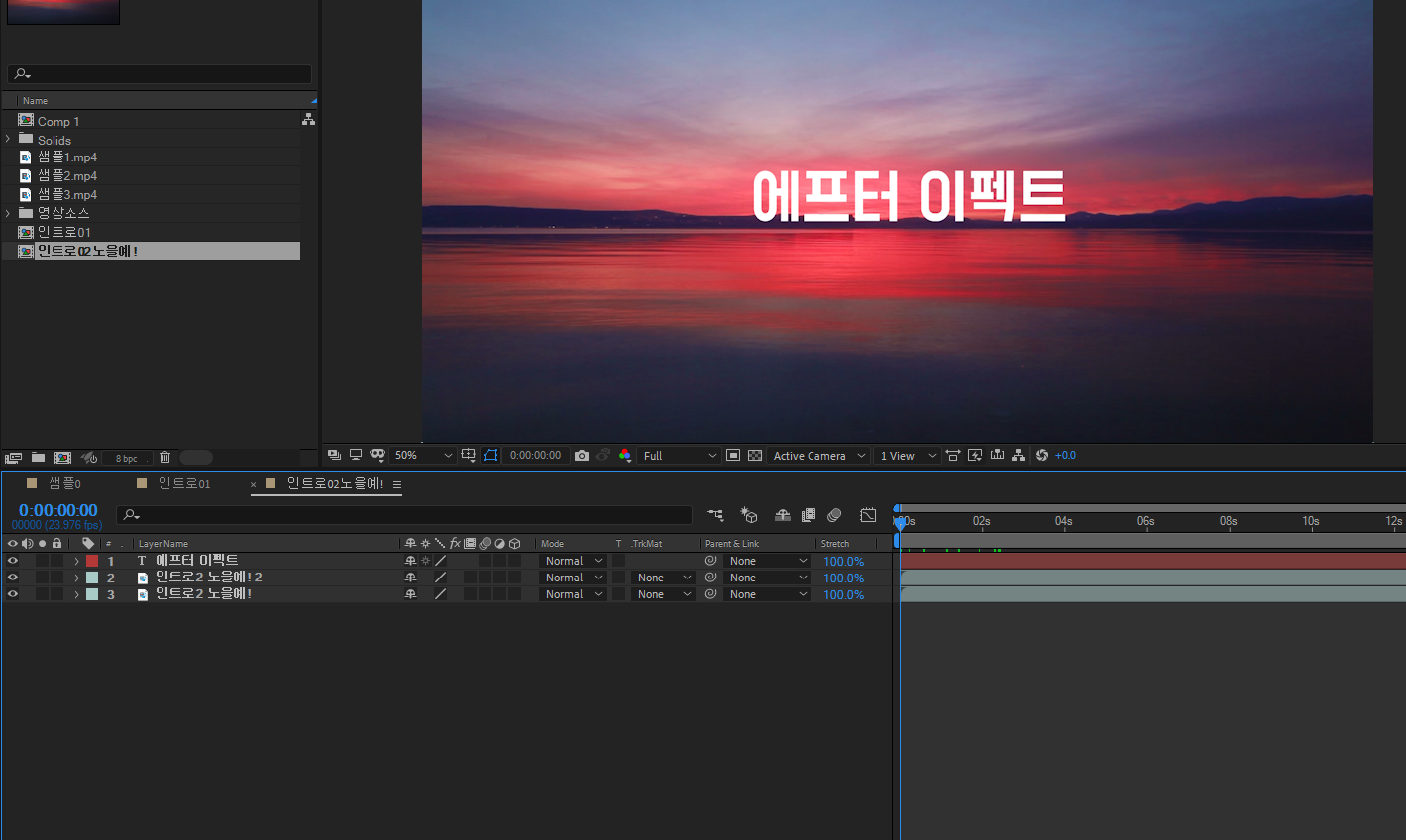1406x840 pixels.
Task: Open TrkMat dropdown for layer 2
Action: coord(662,577)
